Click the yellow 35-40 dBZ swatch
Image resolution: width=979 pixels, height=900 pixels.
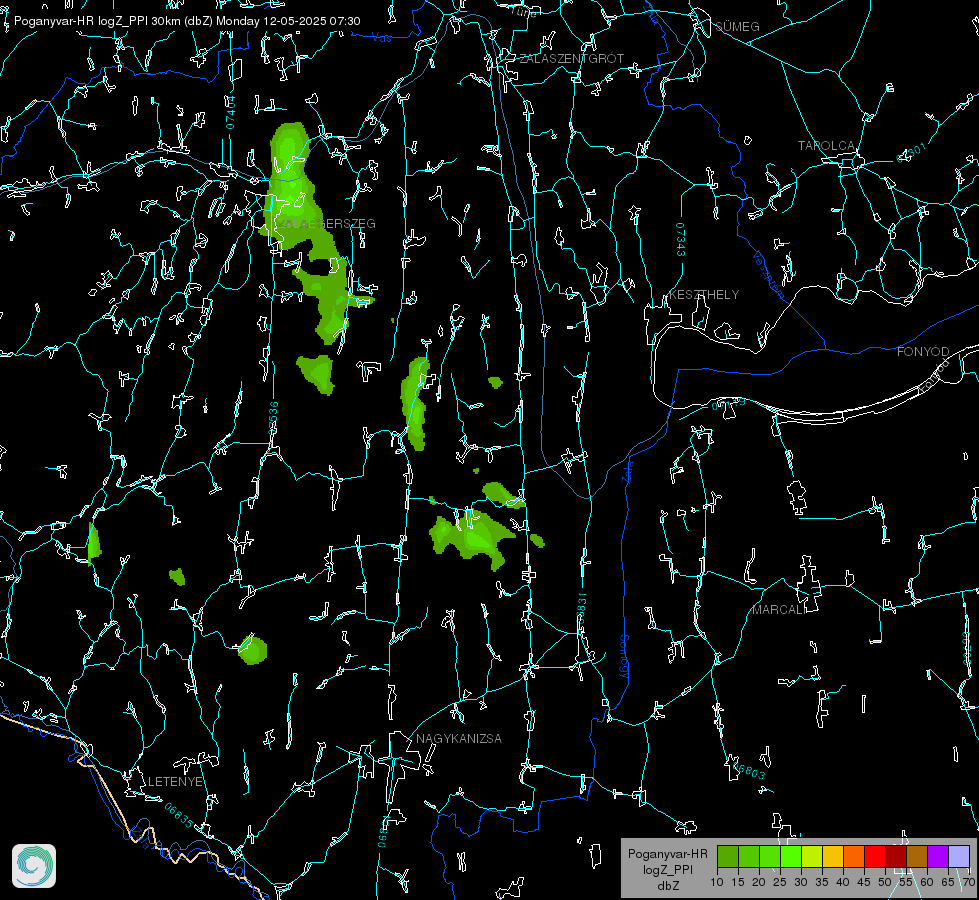(833, 856)
